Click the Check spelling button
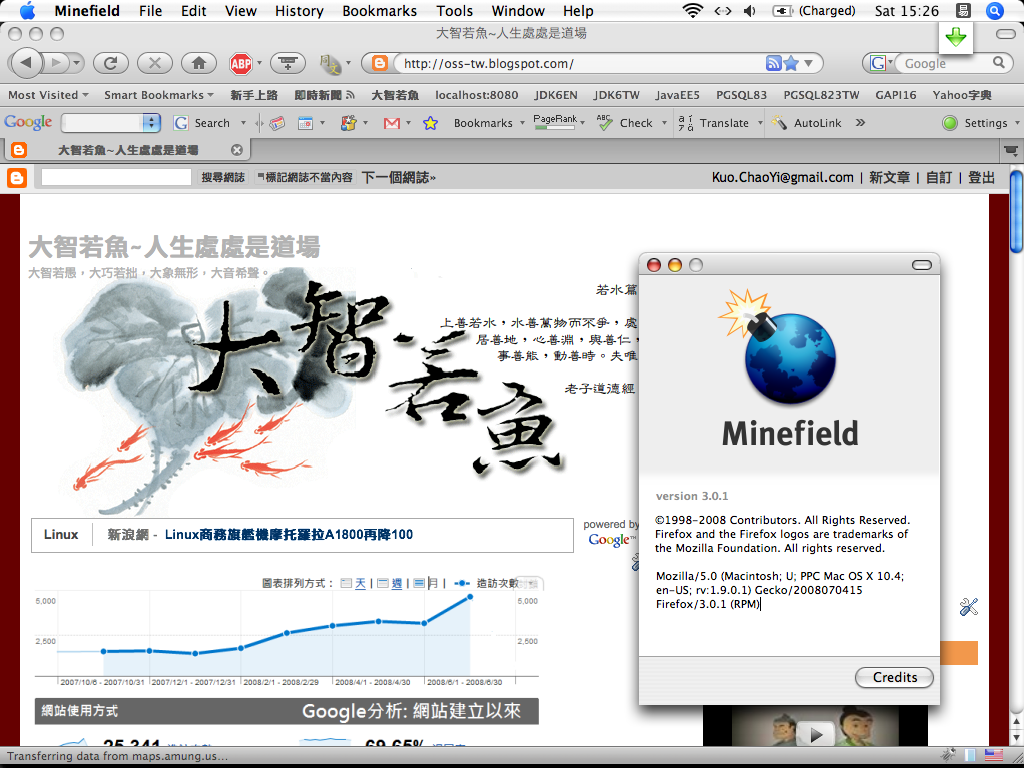 pos(625,123)
